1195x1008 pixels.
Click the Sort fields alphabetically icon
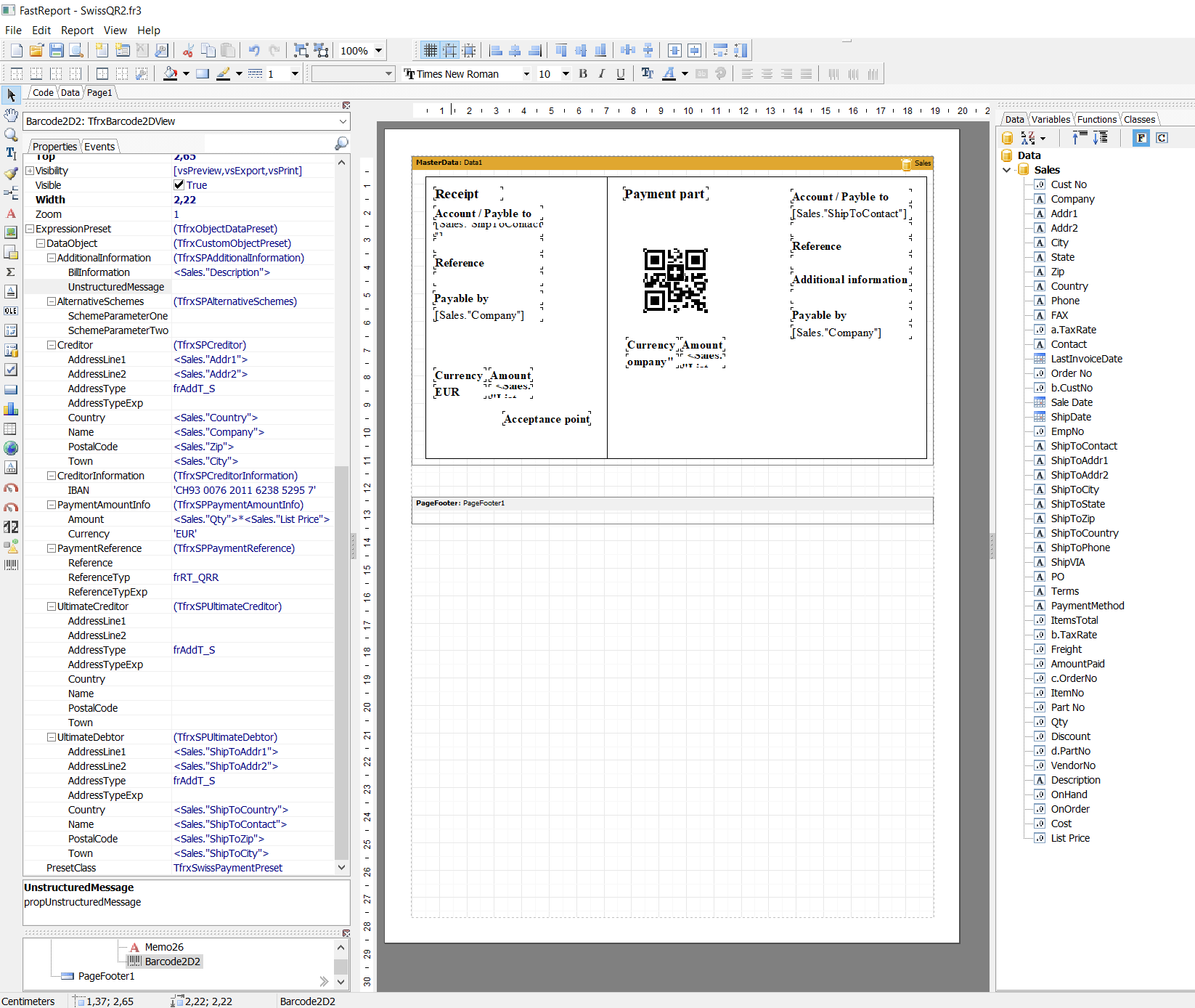coord(1028,138)
